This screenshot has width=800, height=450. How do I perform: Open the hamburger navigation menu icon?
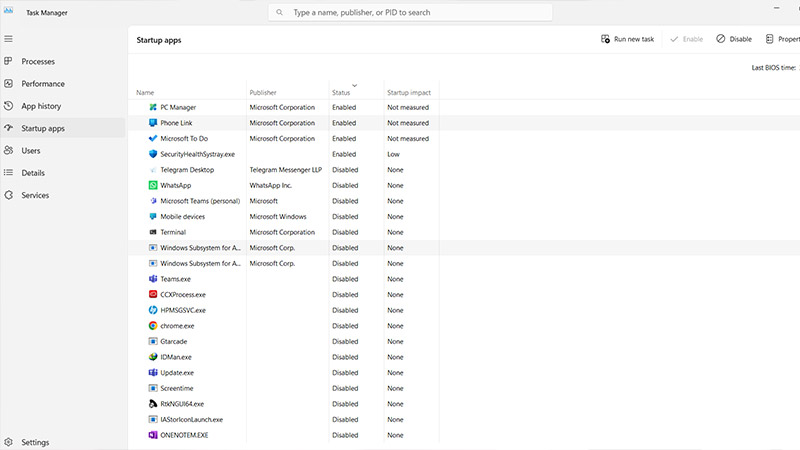pos(9,39)
